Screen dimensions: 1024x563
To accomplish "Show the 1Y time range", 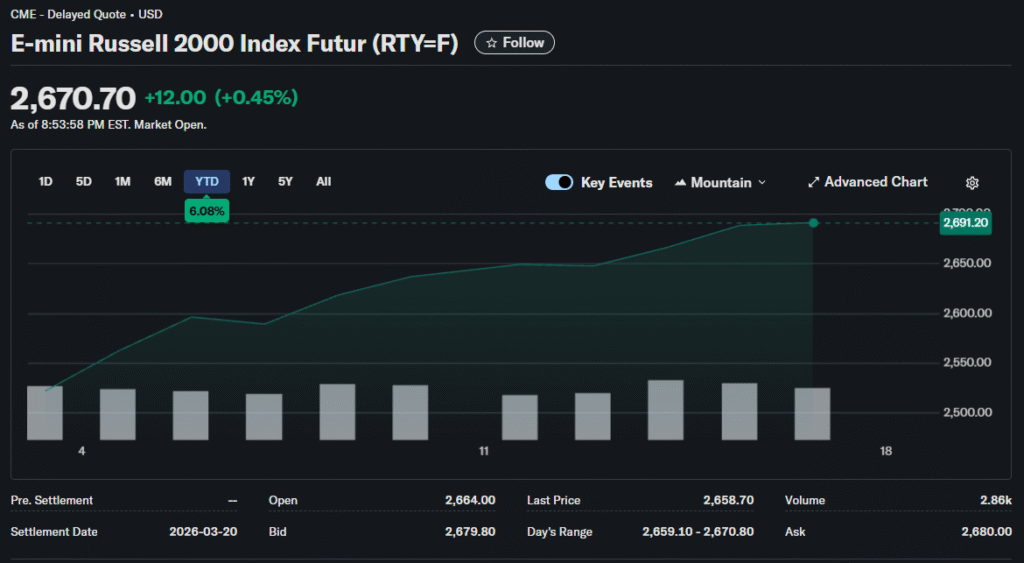I will pos(249,182).
